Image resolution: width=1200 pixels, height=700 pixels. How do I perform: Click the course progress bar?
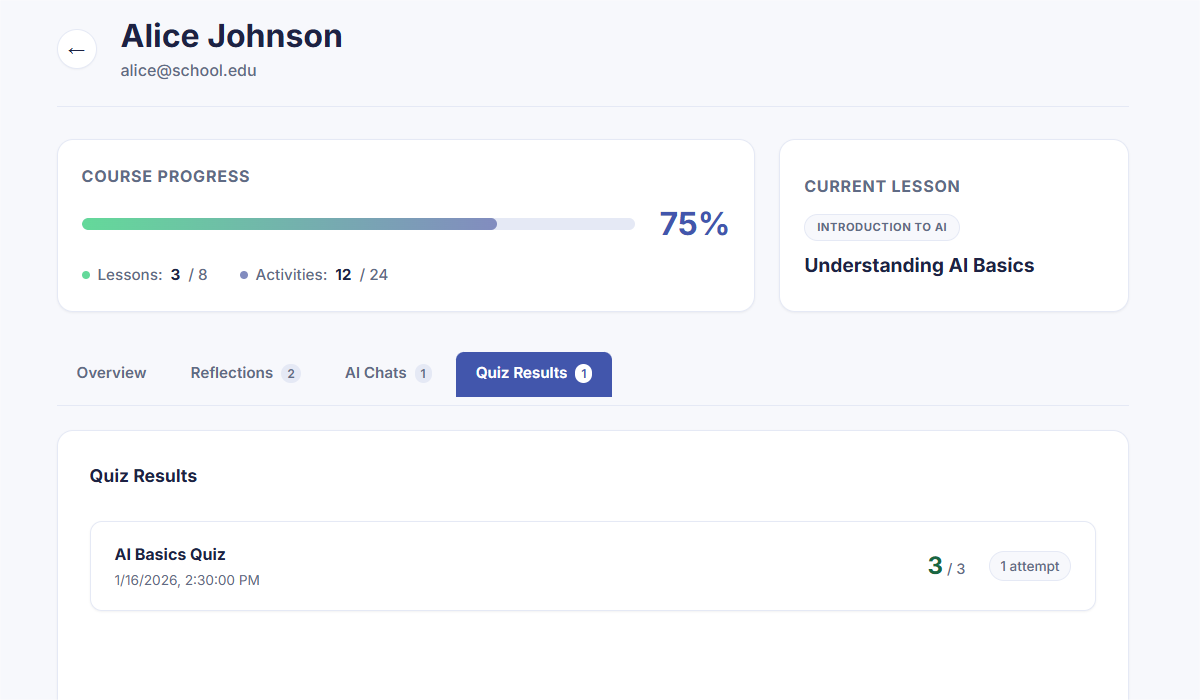pos(358,224)
